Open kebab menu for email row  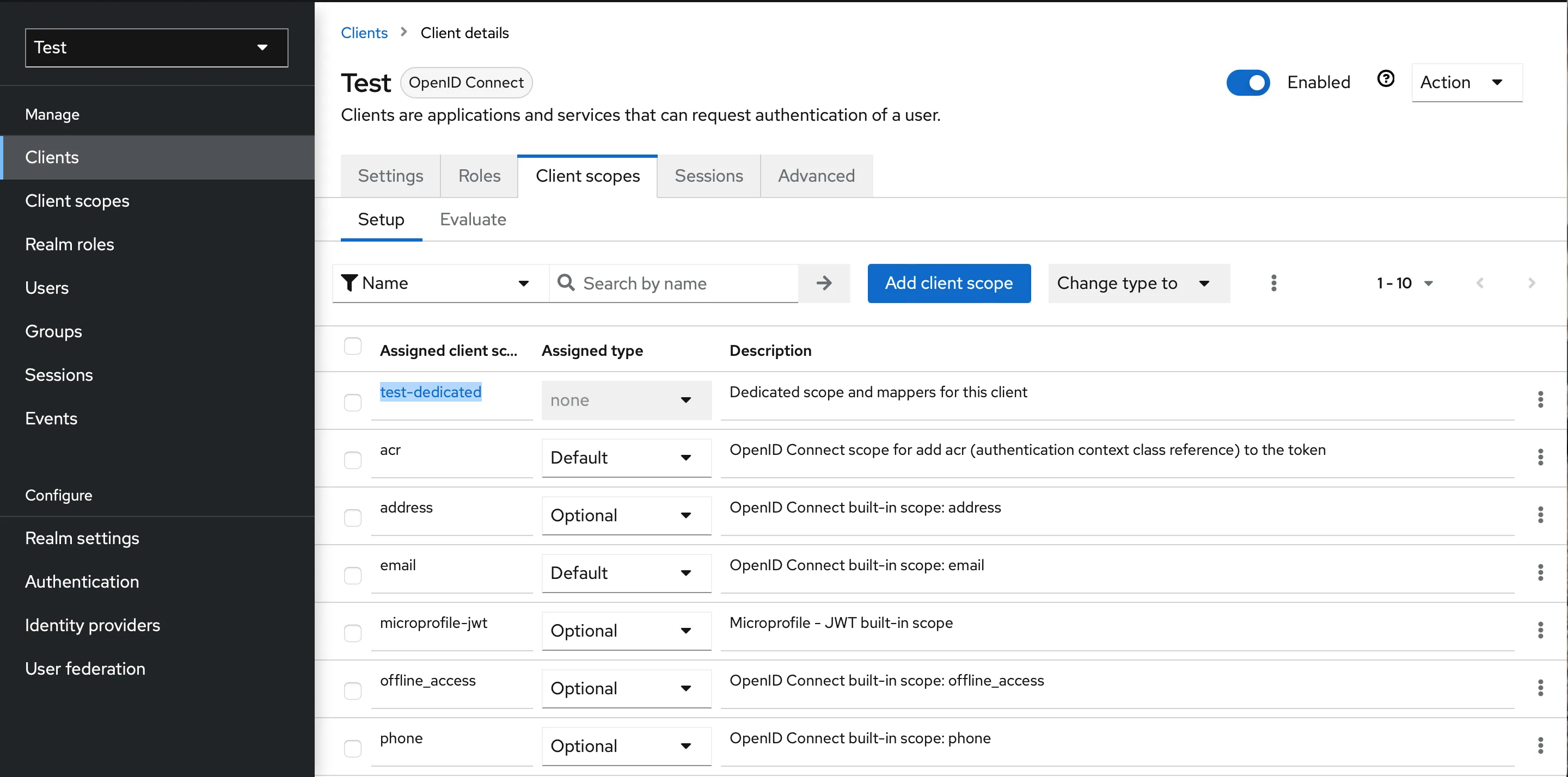click(1540, 572)
